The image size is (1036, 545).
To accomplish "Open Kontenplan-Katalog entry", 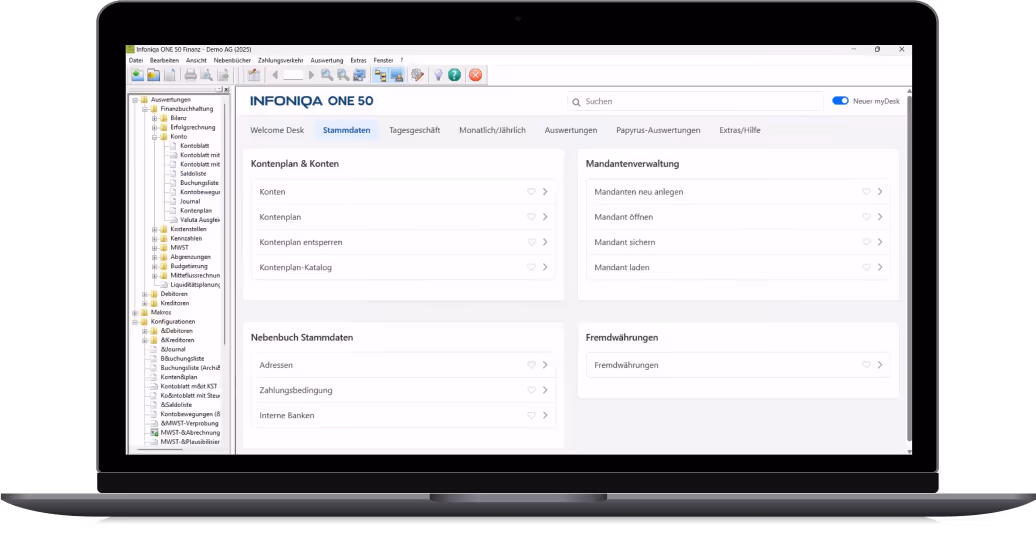I will [404, 268].
